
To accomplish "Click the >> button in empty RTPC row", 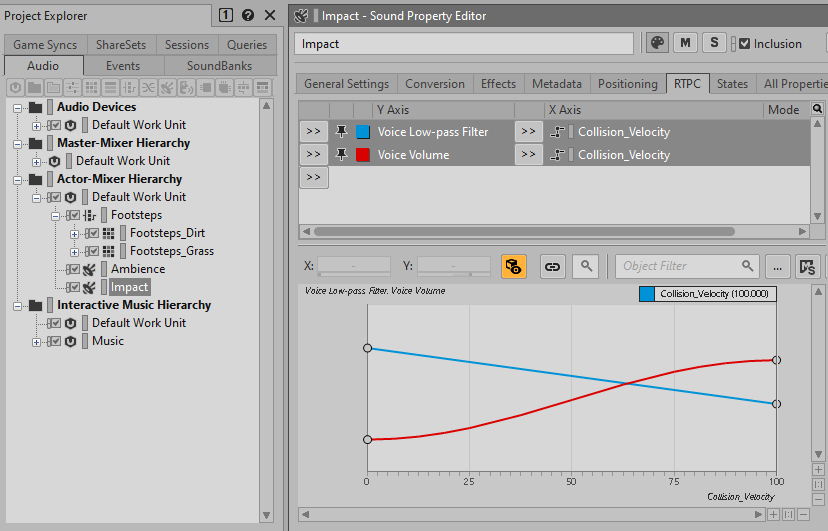I will point(313,177).
